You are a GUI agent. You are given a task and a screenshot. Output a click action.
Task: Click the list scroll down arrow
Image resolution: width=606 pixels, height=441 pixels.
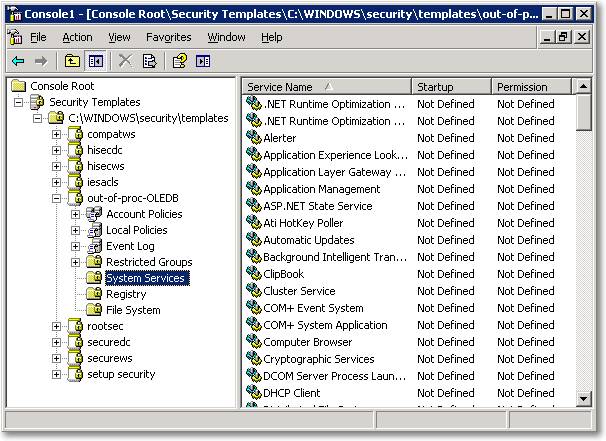pyautogui.click(x=583, y=398)
